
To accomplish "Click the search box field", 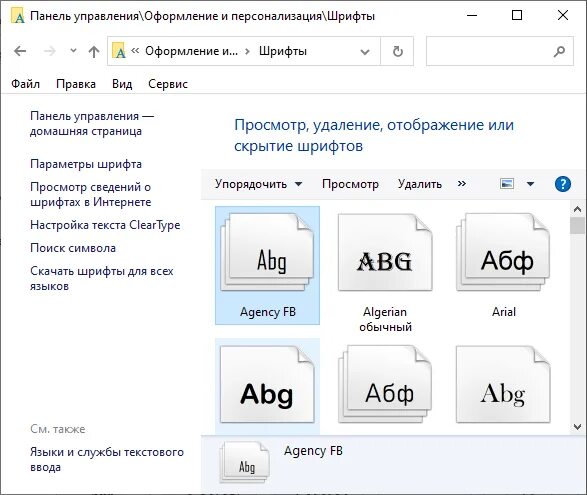I will click(500, 51).
